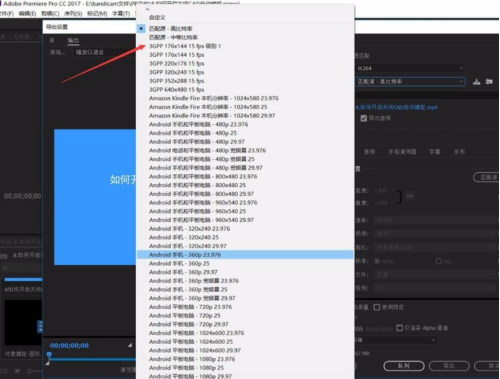Select Amazon Kindle Fire 1024x580 29.97 preset
This screenshot has width=500, height=379.
(x=245, y=116)
